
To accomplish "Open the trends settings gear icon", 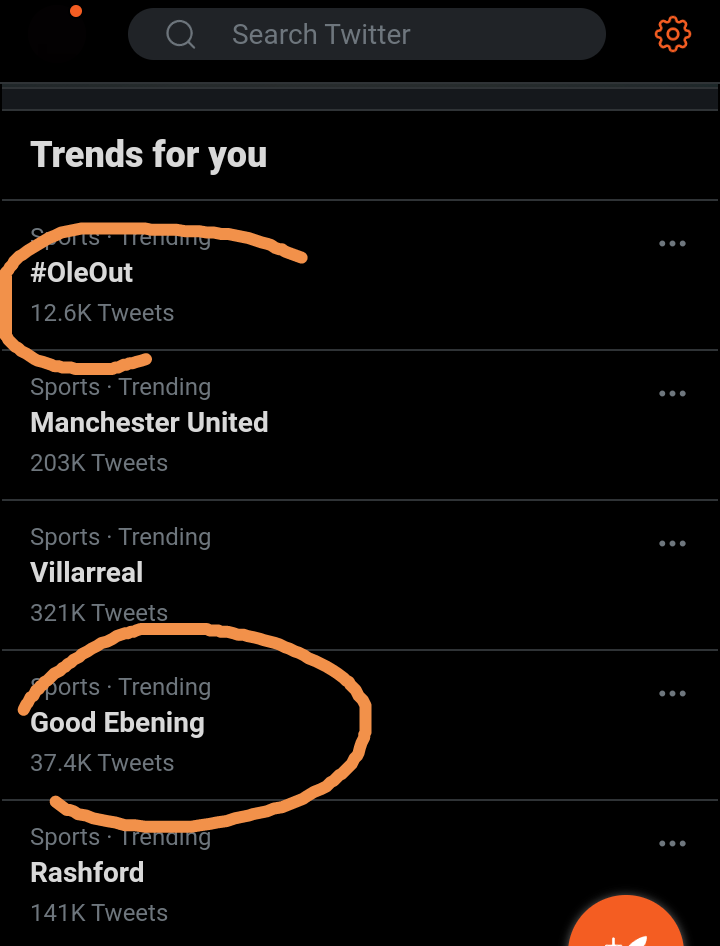I will [672, 35].
